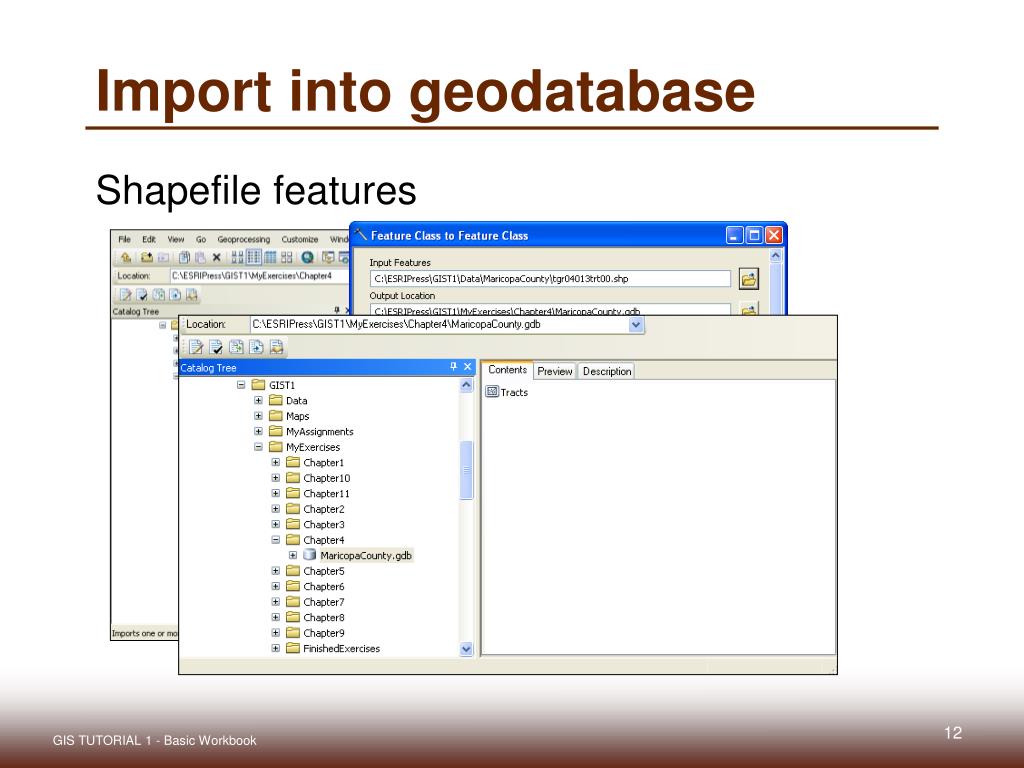
Task: Expand the MaricopaCounty.gdb node
Action: pos(293,556)
